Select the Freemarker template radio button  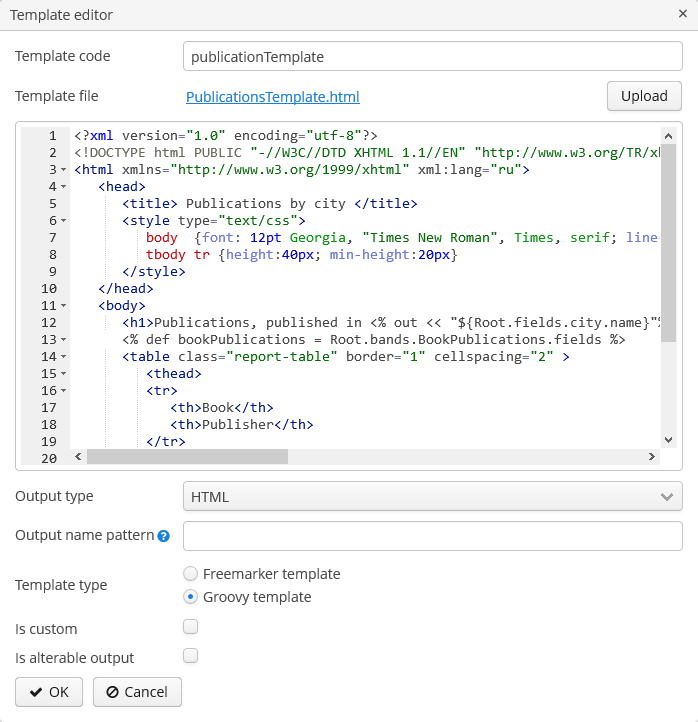[x=191, y=574]
